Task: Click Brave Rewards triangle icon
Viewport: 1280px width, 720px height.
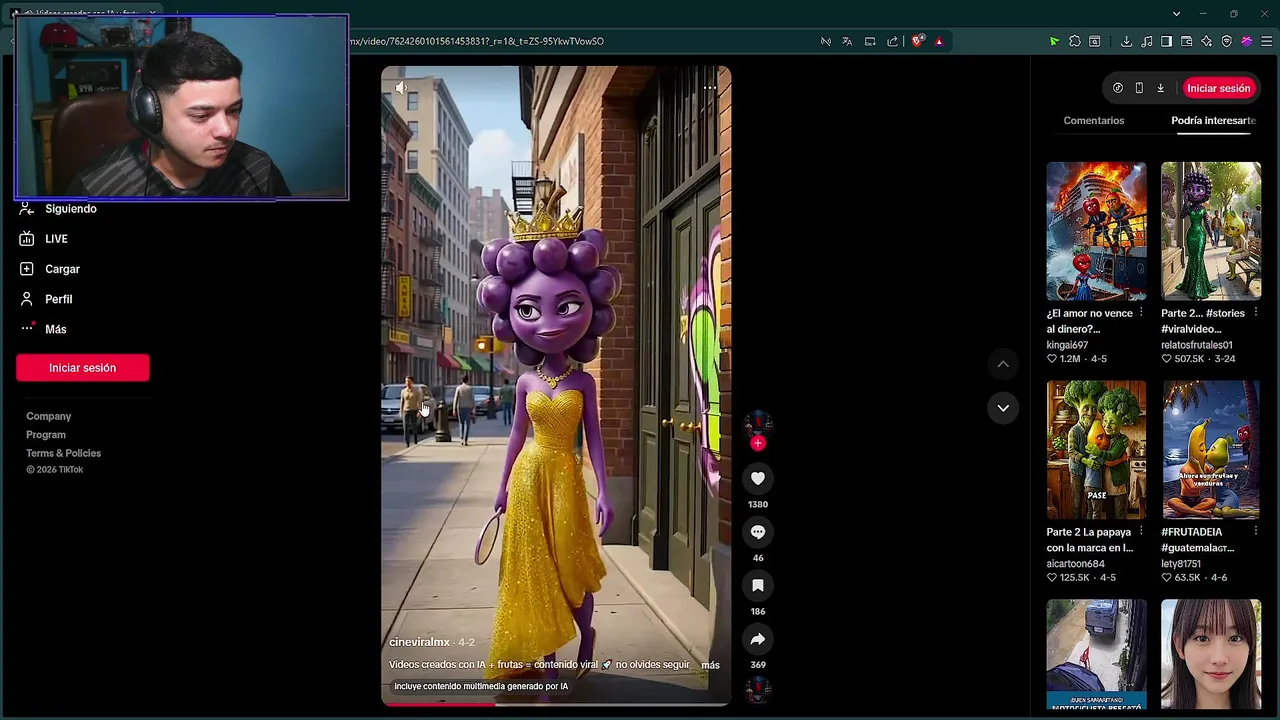Action: (939, 41)
